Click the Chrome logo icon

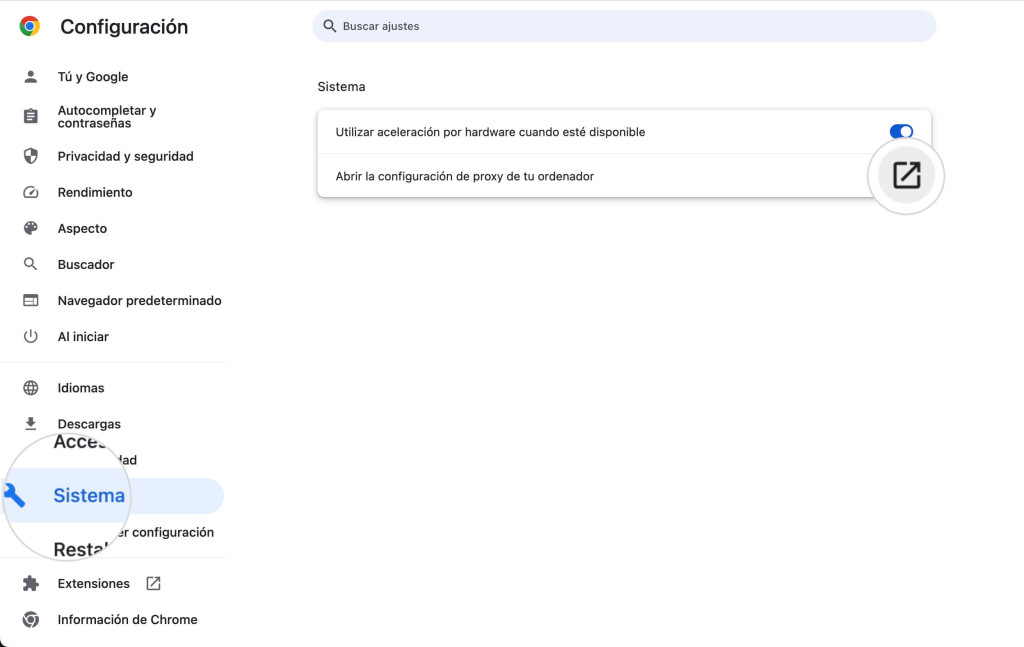[29, 26]
